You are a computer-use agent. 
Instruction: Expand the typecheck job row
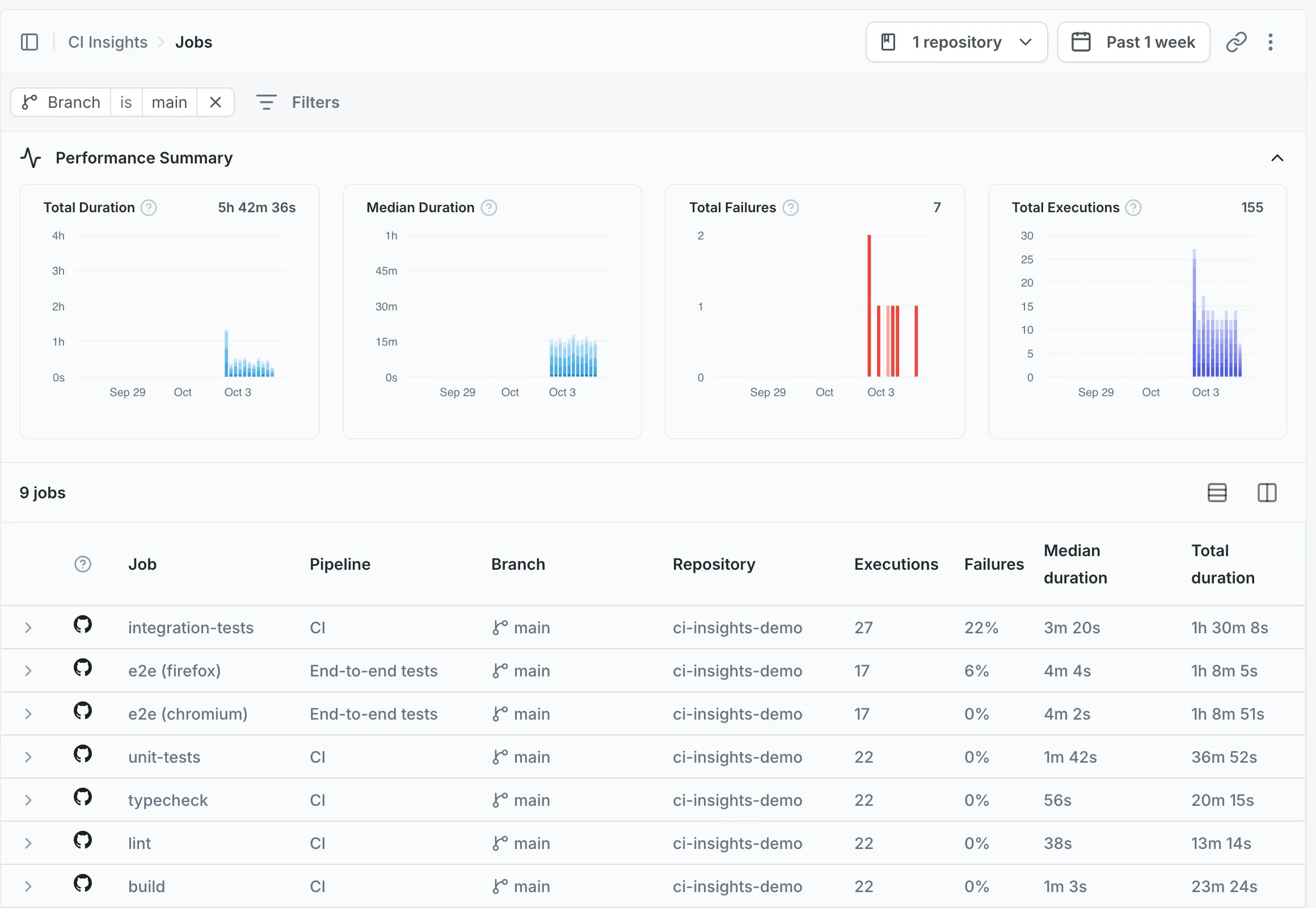coord(28,800)
